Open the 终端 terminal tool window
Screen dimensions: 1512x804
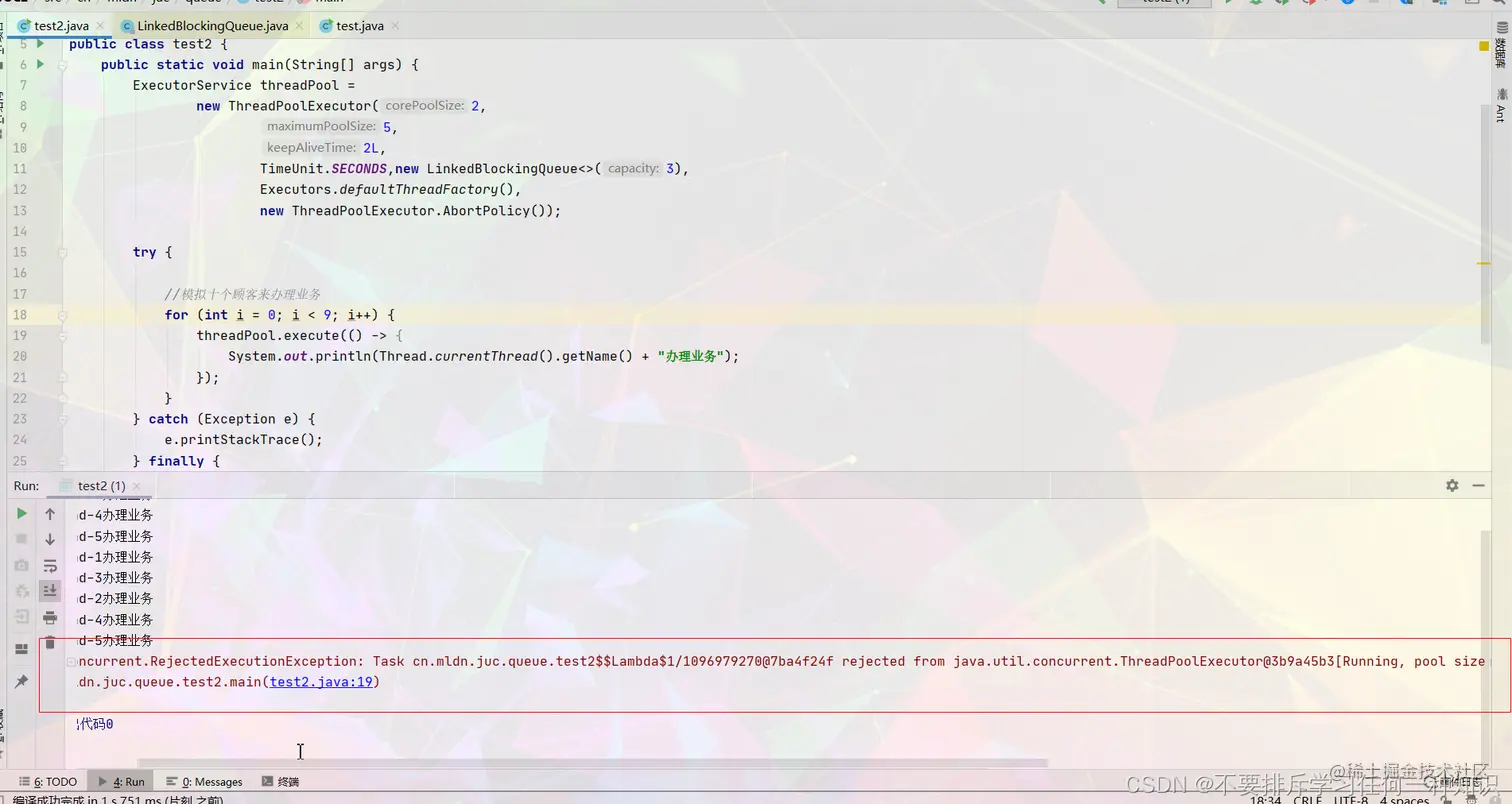281,782
